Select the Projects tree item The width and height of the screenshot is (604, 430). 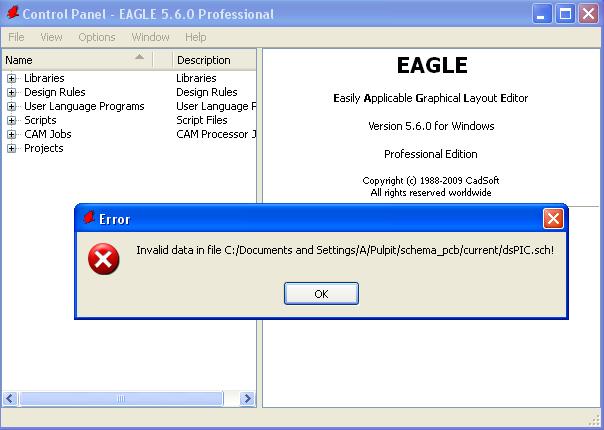coord(44,148)
